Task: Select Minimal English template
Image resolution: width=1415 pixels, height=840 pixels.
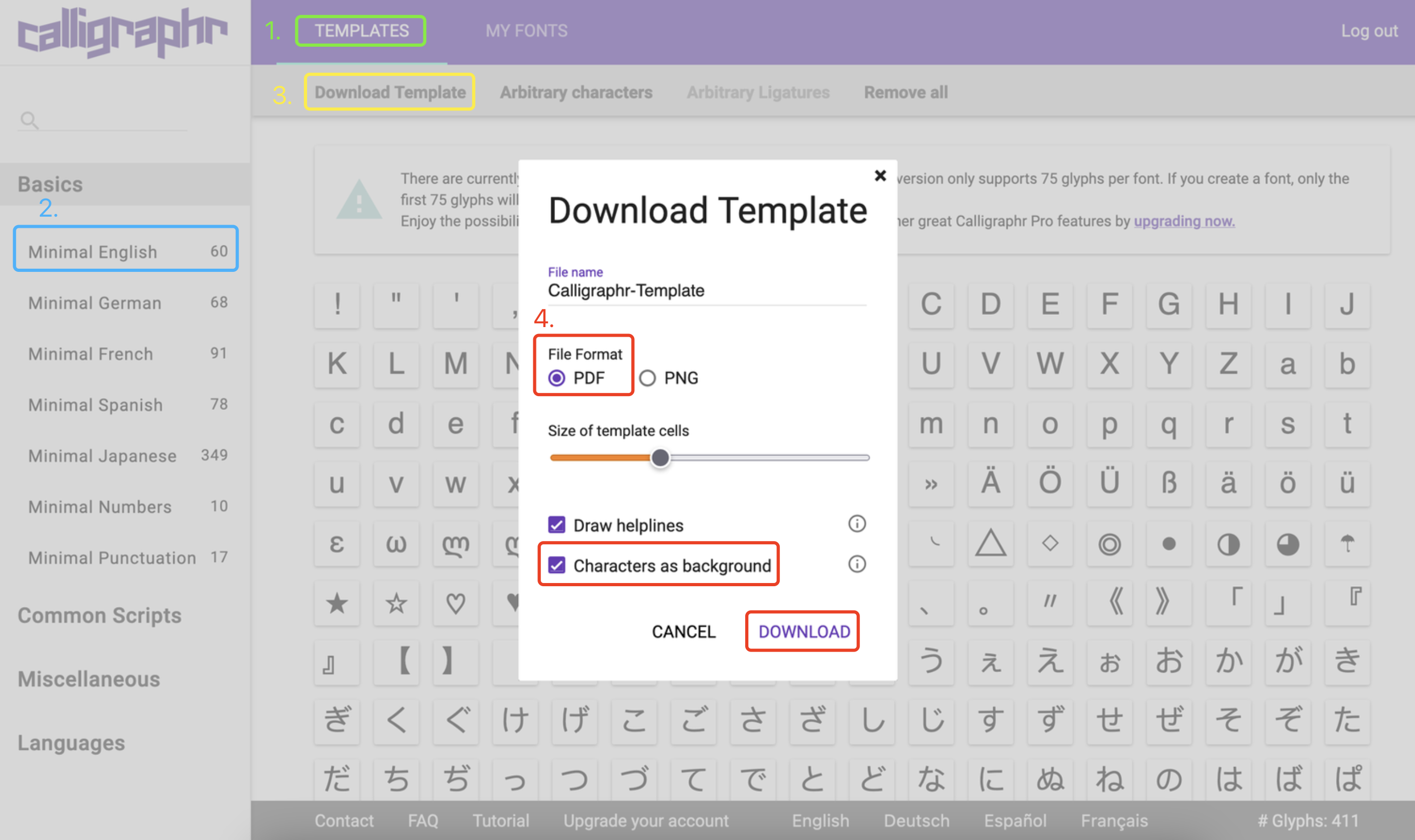Action: pos(126,251)
